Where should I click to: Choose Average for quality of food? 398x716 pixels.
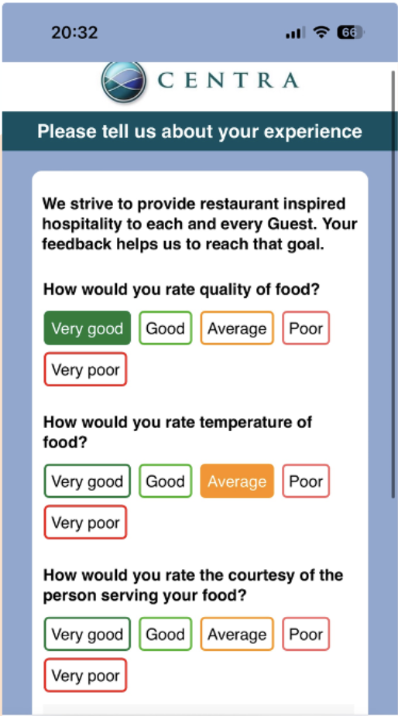pyautogui.click(x=237, y=328)
